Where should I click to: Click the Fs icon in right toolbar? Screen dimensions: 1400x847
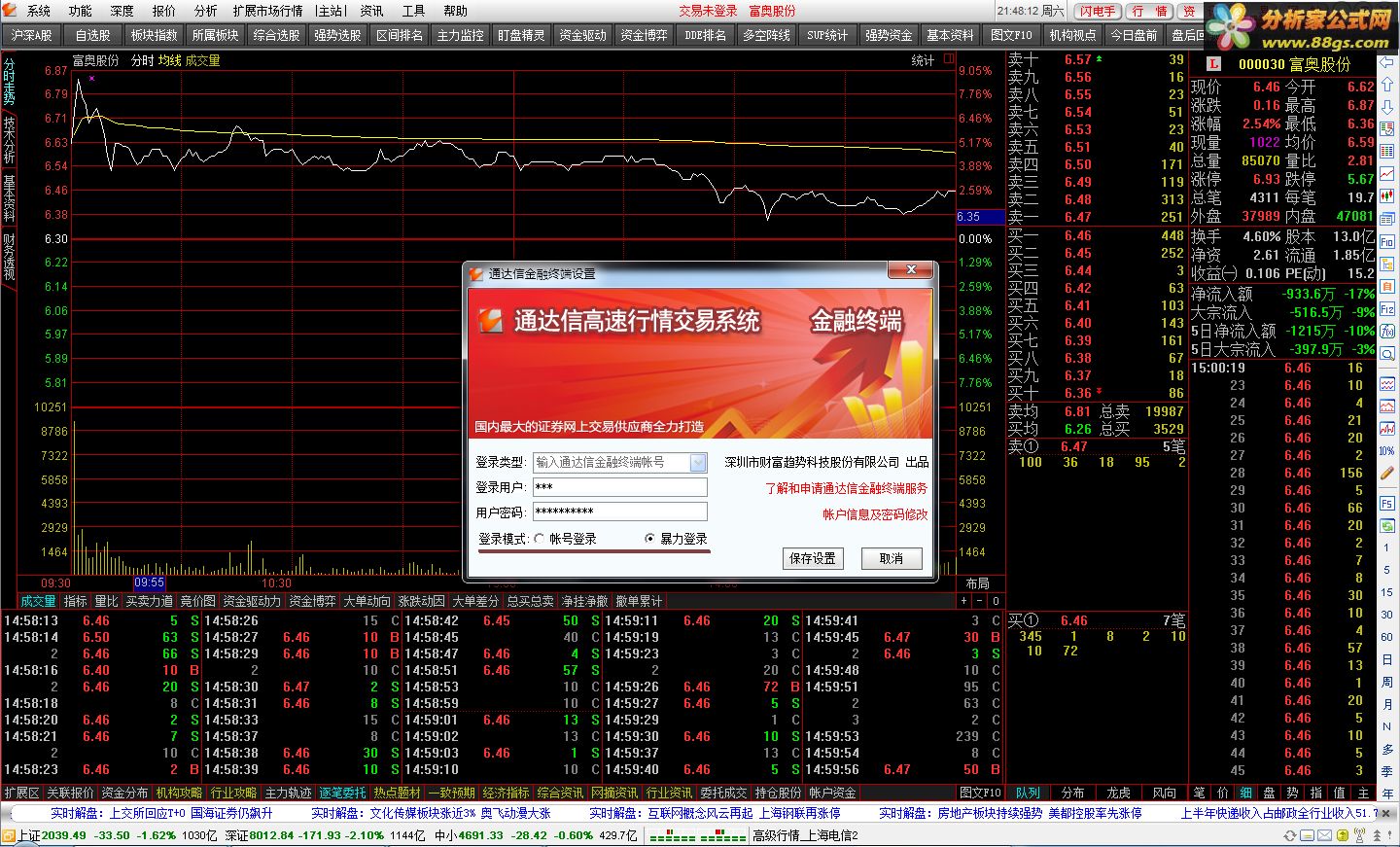[1387, 504]
